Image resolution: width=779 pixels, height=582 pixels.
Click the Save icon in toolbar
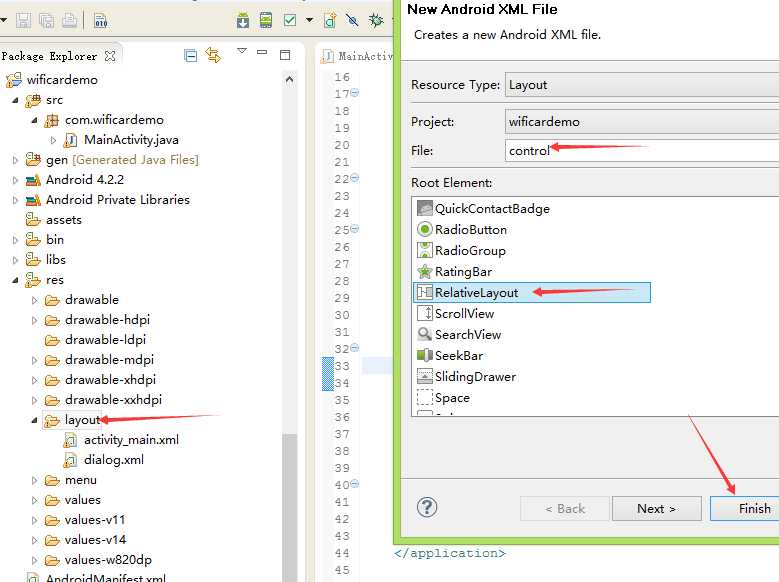point(23,20)
